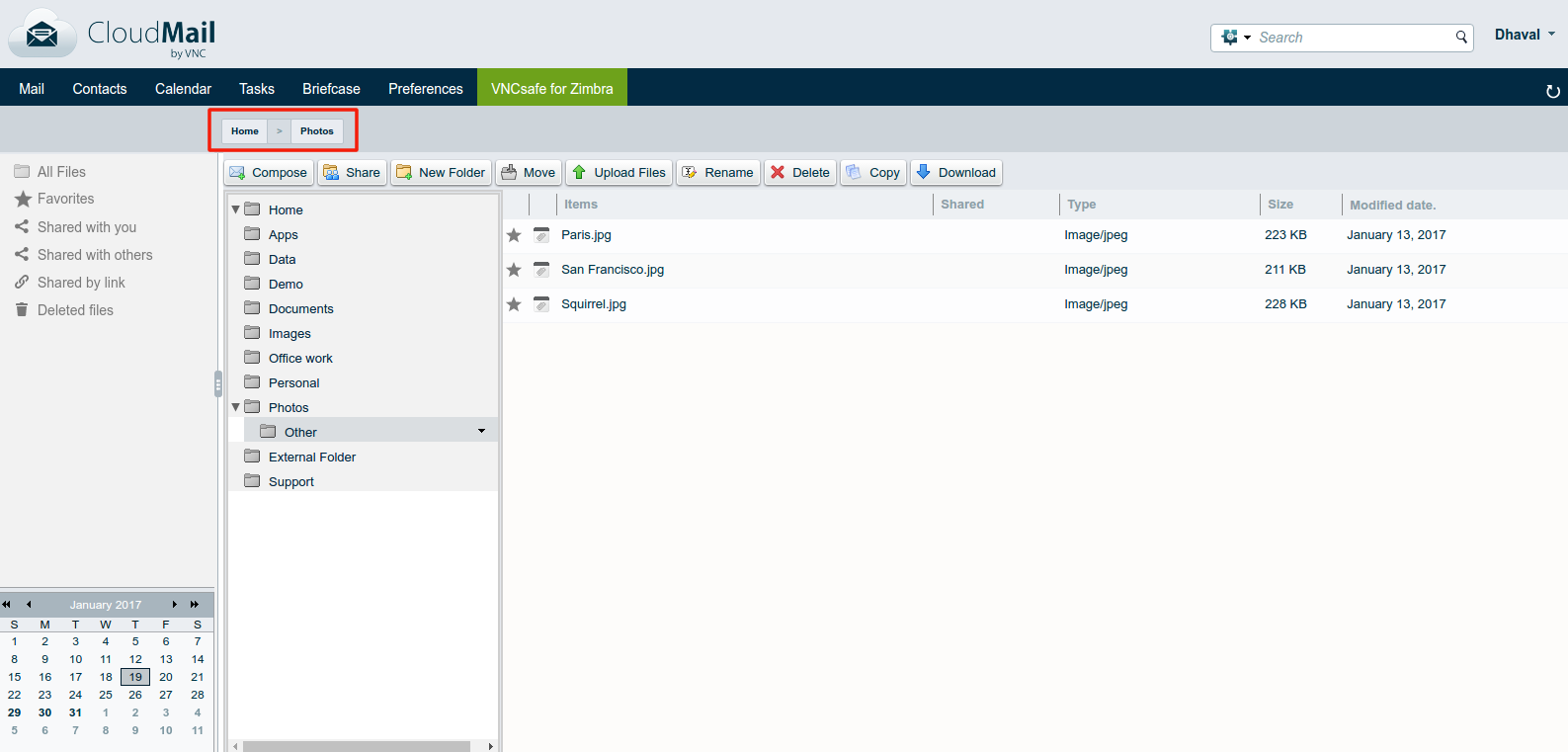Select the VNCsafe for Zimbra tab
Image resolution: width=1568 pixels, height=752 pixels.
pyautogui.click(x=552, y=88)
